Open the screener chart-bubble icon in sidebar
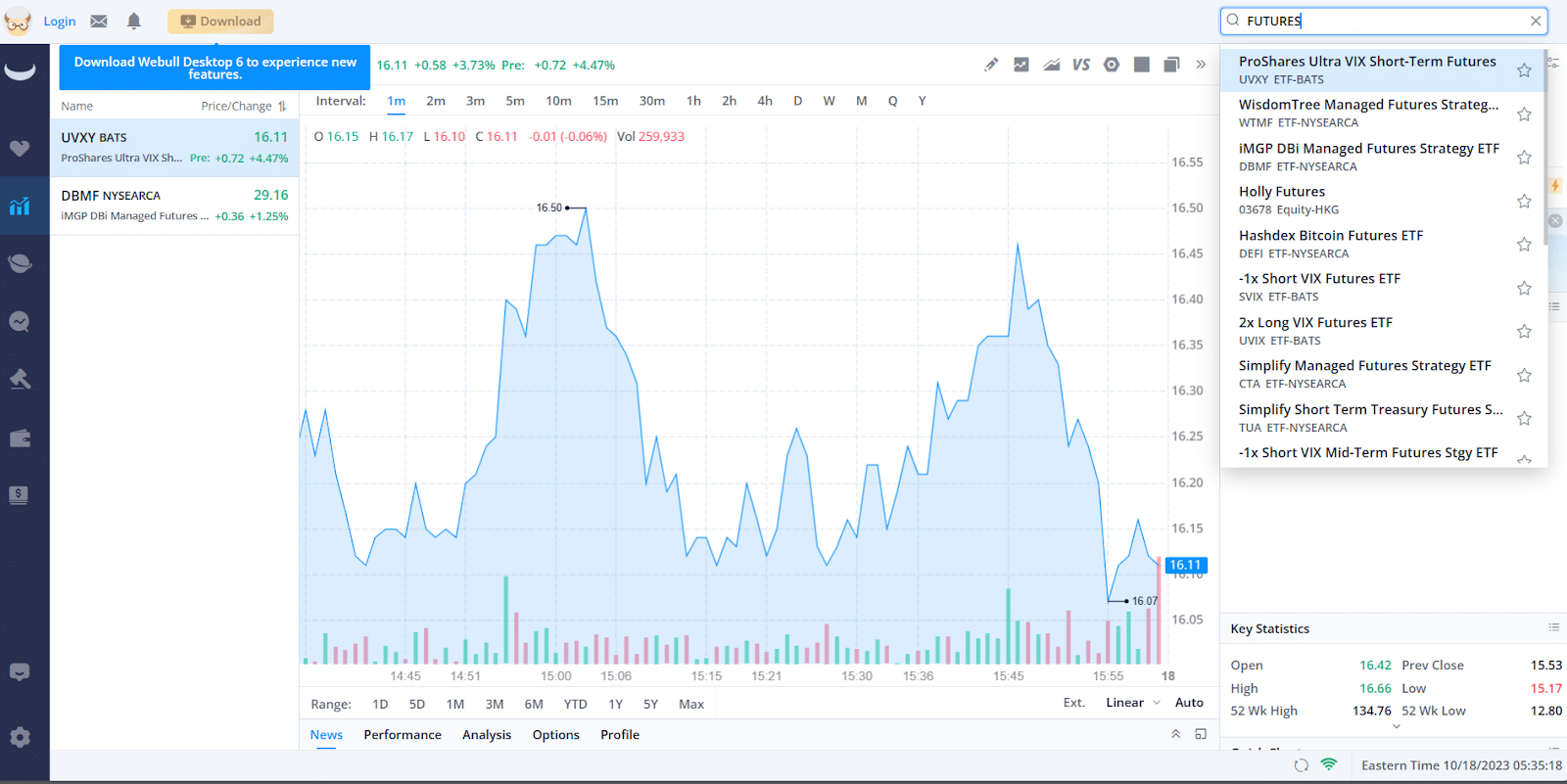 pyautogui.click(x=20, y=321)
